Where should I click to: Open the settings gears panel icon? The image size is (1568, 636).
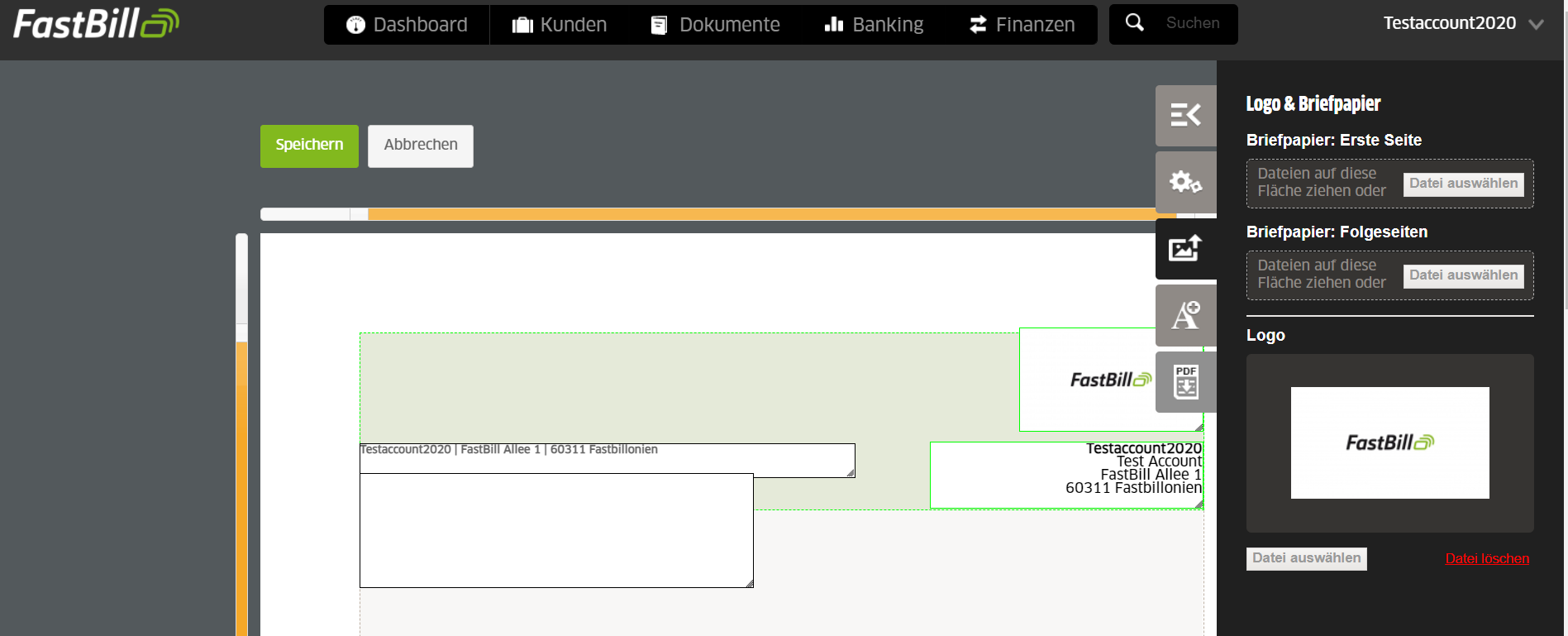(1185, 182)
